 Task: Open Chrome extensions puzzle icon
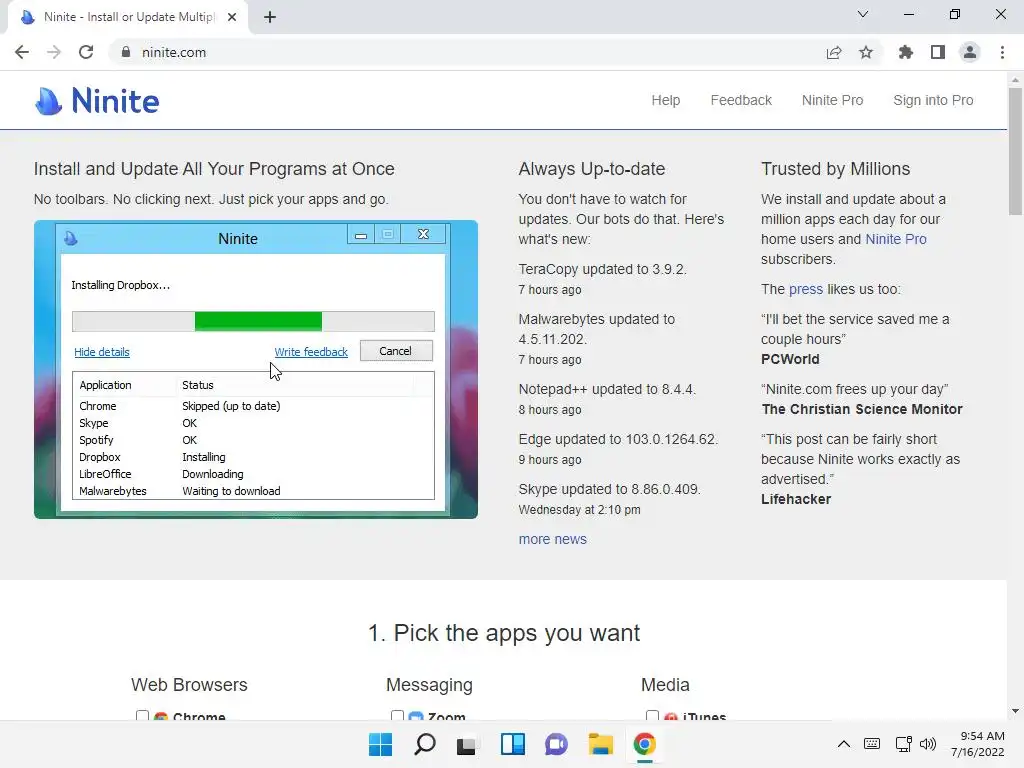point(905,52)
